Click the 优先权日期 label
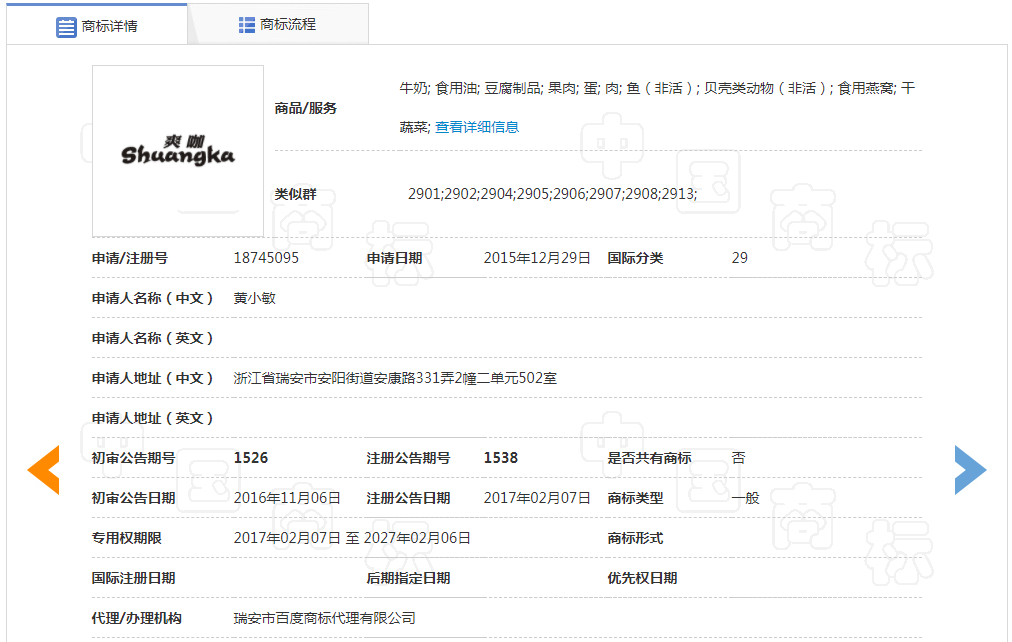This screenshot has width=1012, height=642. coord(642,578)
